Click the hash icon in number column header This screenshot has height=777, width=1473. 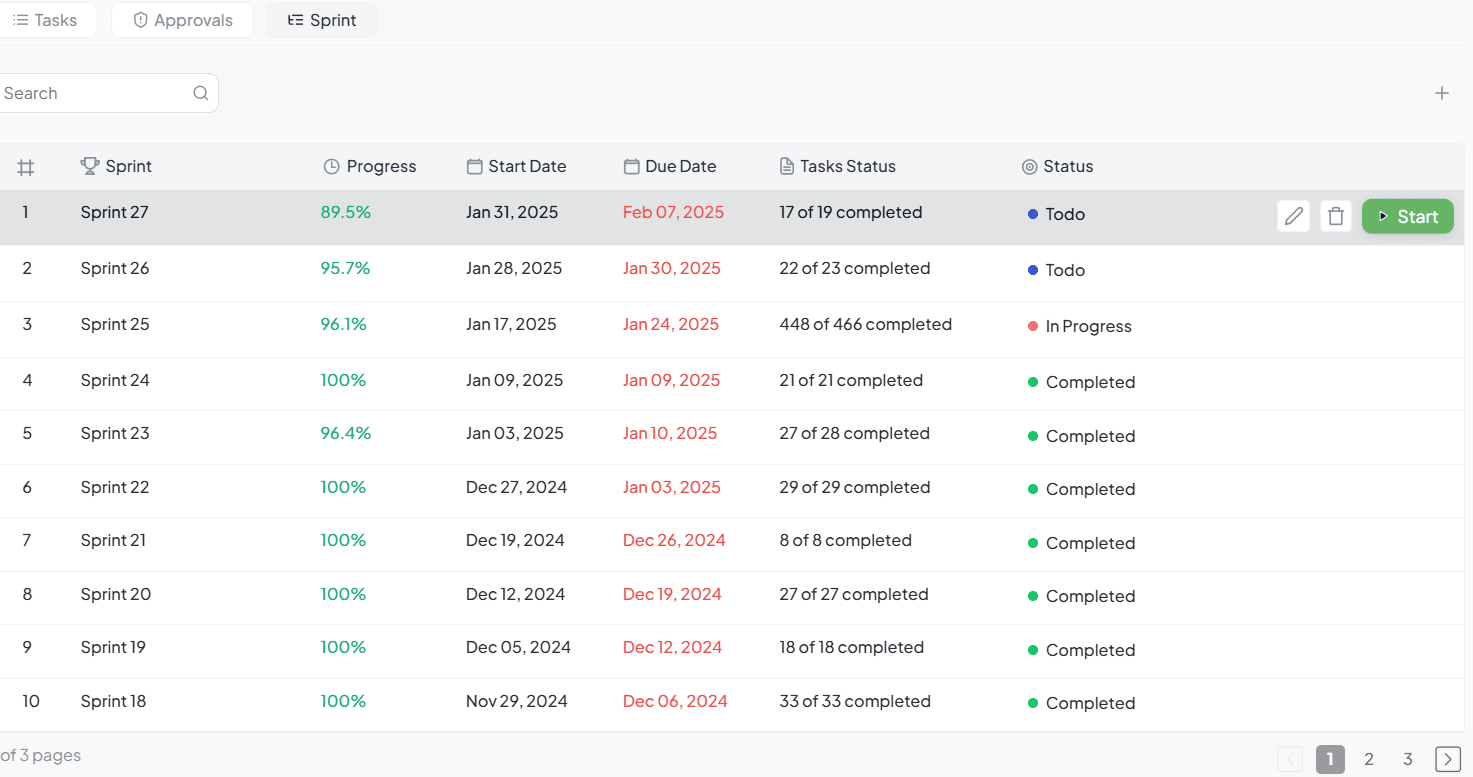coord(26,167)
